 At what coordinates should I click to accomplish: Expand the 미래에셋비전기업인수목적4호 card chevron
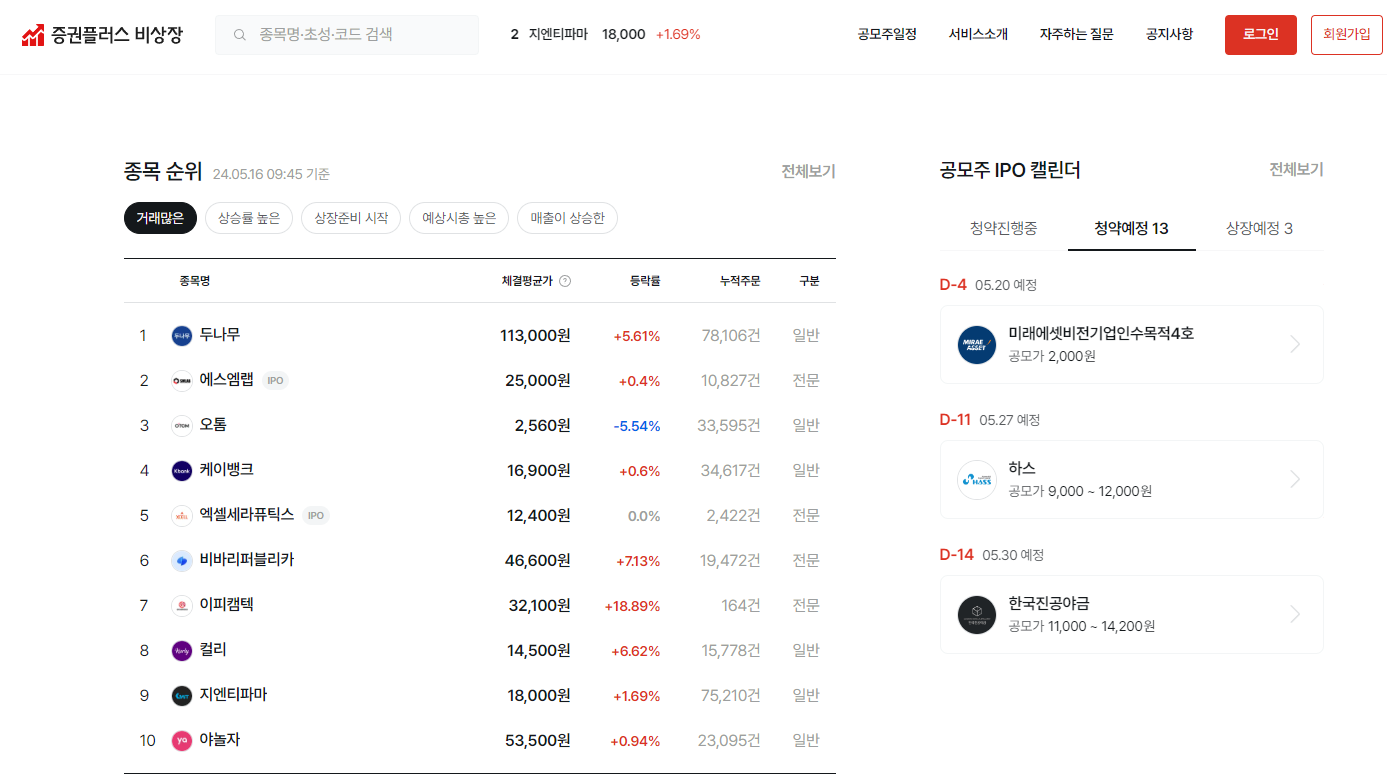click(x=1295, y=344)
